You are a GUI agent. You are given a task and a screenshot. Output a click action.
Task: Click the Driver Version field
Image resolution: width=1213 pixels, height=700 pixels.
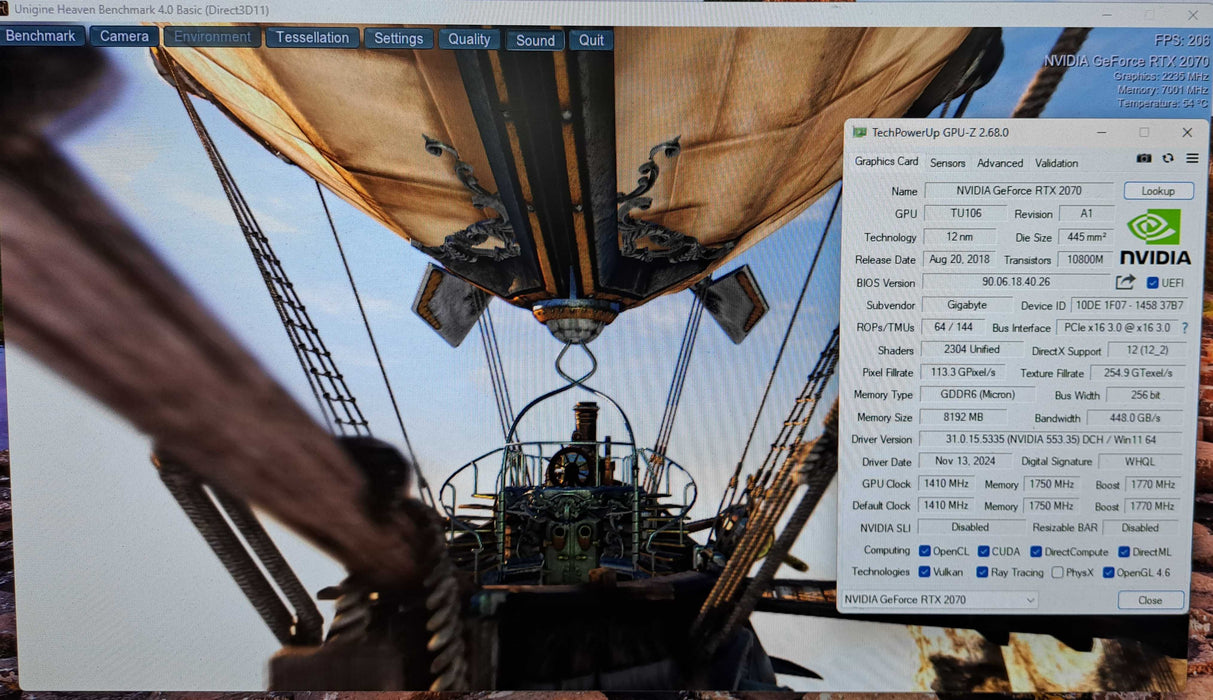pos(1050,440)
